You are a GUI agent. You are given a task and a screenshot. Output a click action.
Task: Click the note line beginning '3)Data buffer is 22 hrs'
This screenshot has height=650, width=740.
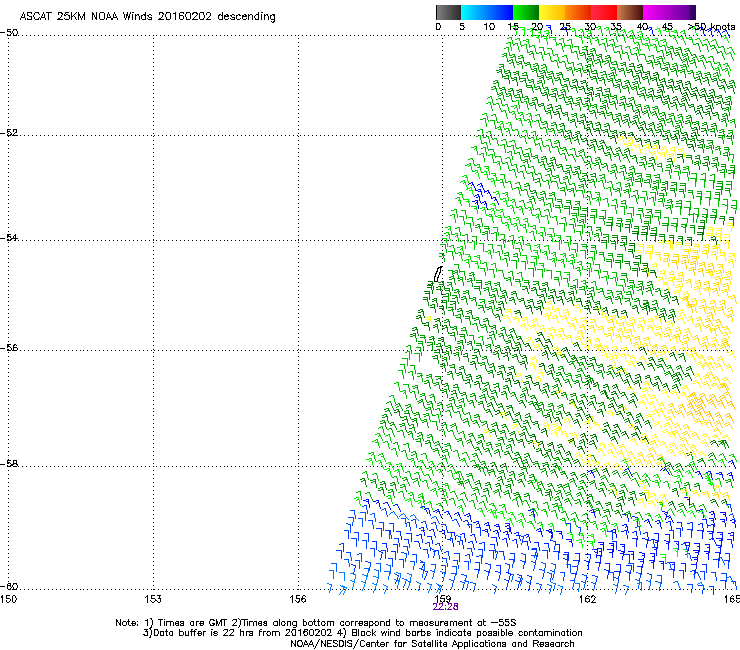[x=362, y=633]
